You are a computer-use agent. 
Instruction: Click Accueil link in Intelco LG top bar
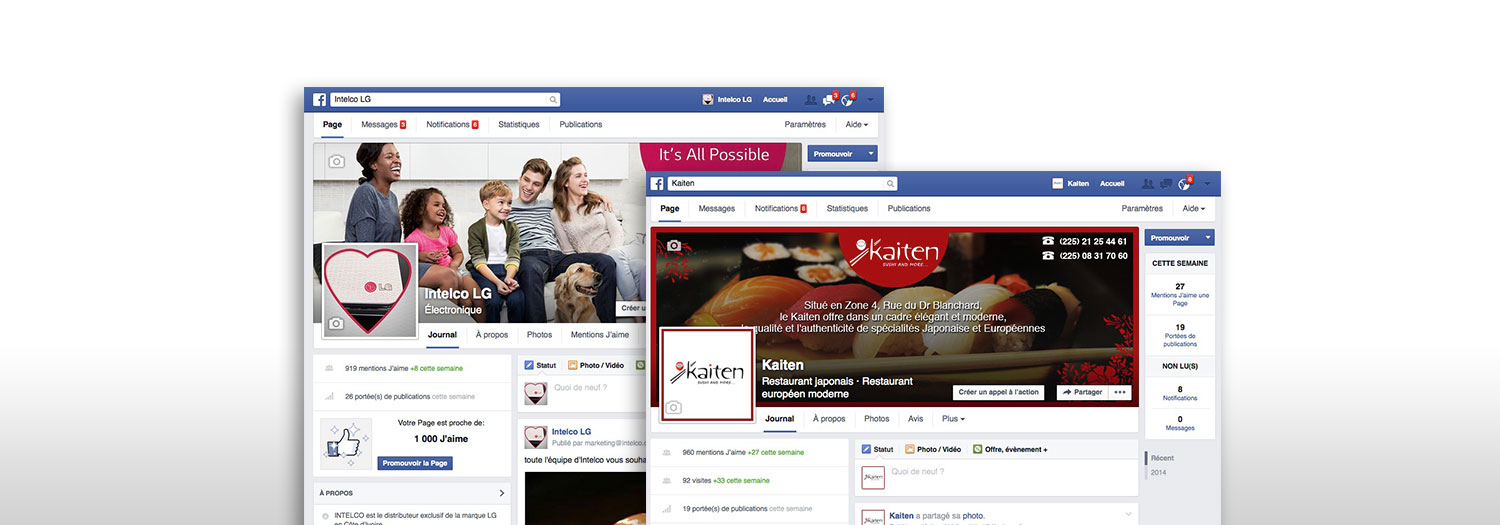[x=775, y=100]
